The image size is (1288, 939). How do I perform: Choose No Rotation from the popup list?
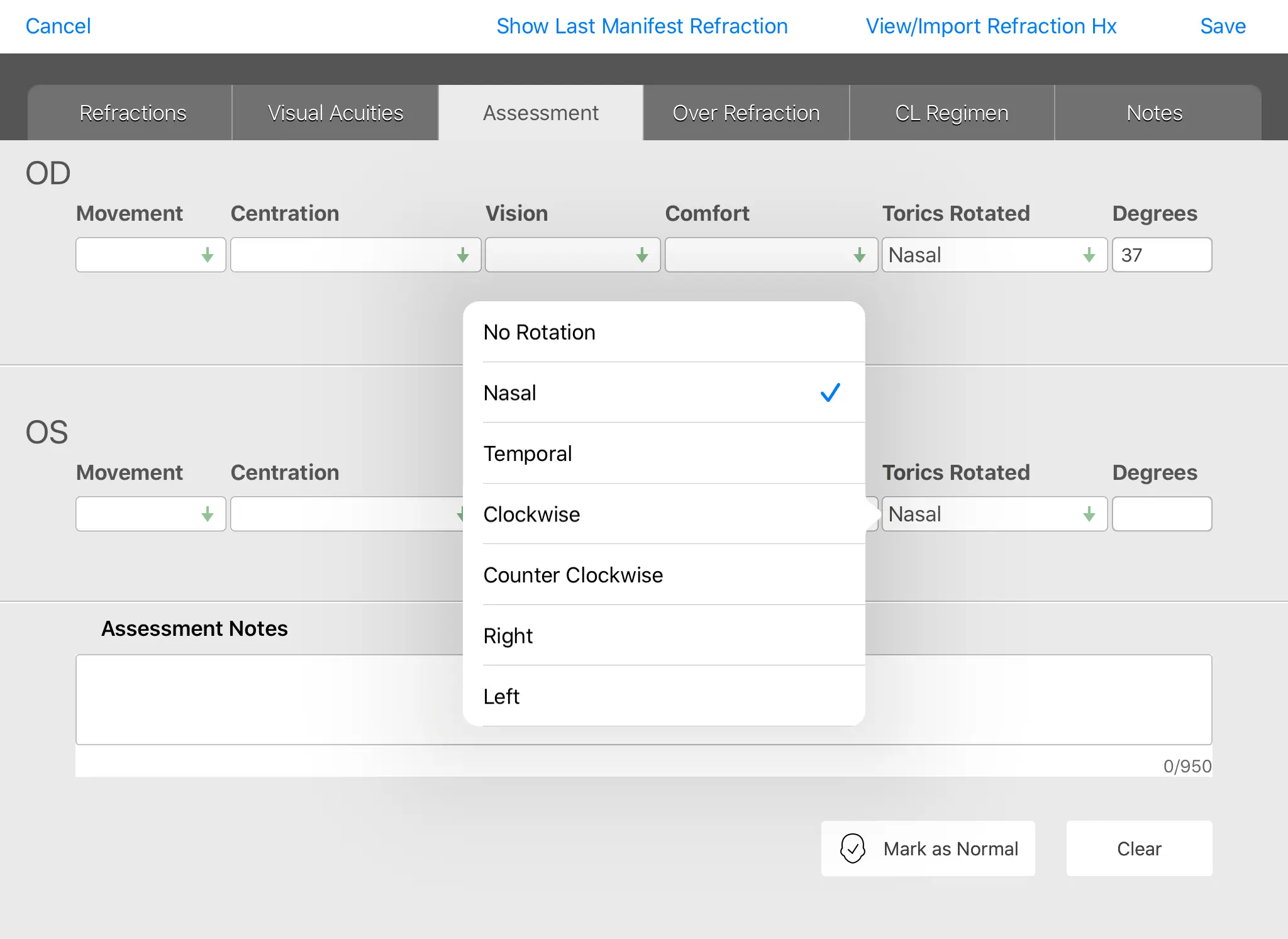[664, 332]
